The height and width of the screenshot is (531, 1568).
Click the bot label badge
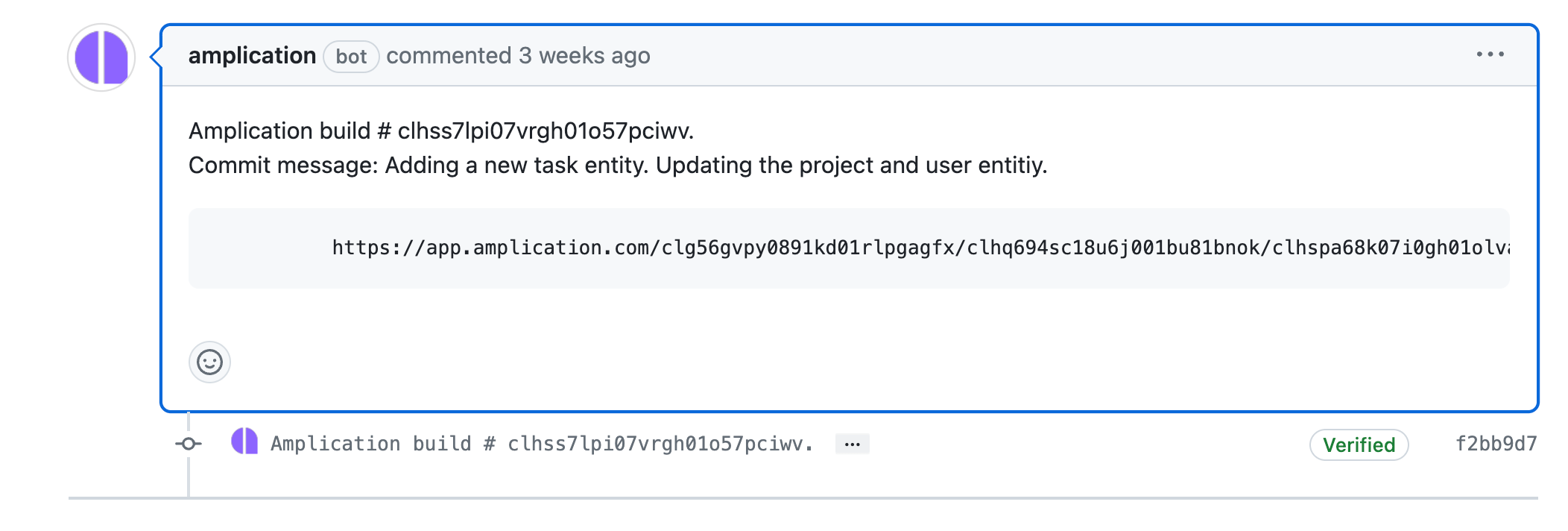click(x=351, y=57)
